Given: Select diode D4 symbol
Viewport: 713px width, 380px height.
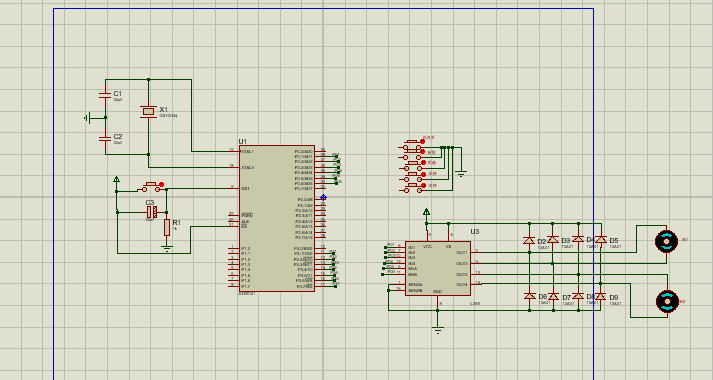Looking at the screenshot, I should [578, 239].
